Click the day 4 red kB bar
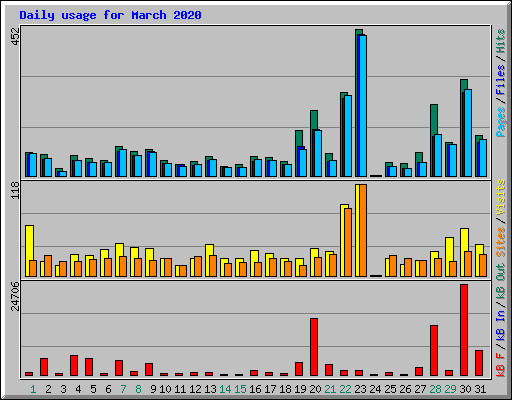The image size is (512, 400). 74,366
